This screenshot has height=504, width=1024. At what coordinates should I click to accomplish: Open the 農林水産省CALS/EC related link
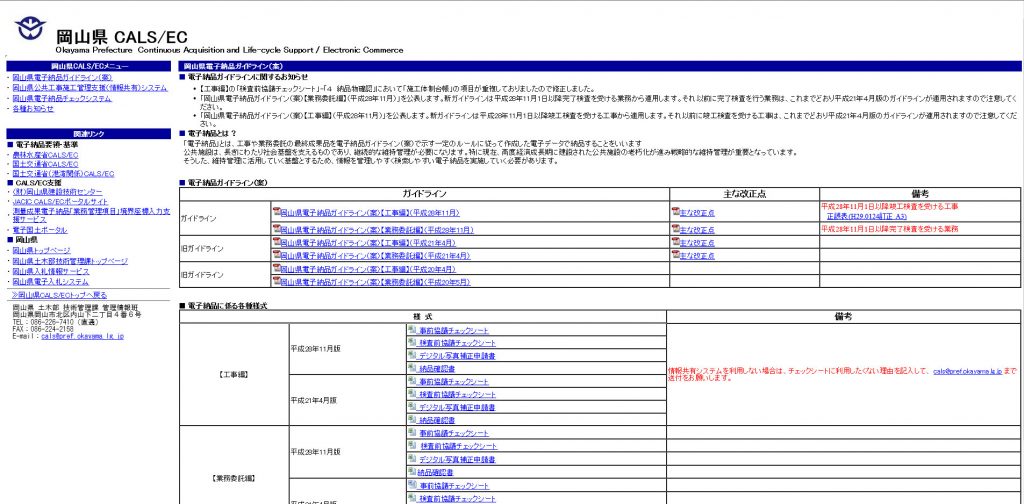click(x=45, y=155)
